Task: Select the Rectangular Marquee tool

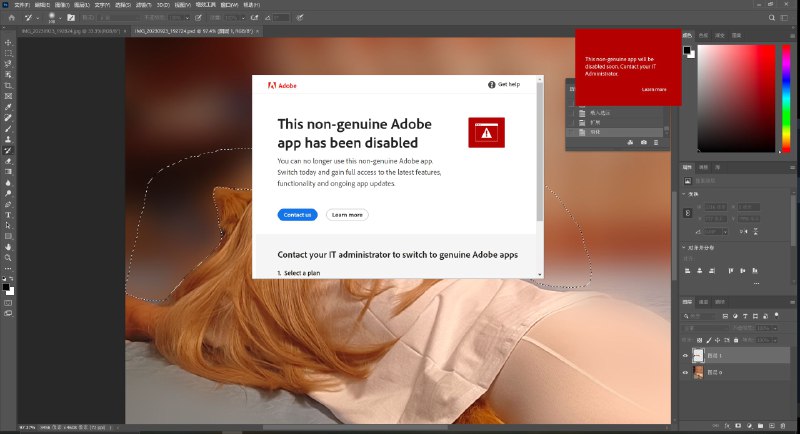Action: click(8, 53)
